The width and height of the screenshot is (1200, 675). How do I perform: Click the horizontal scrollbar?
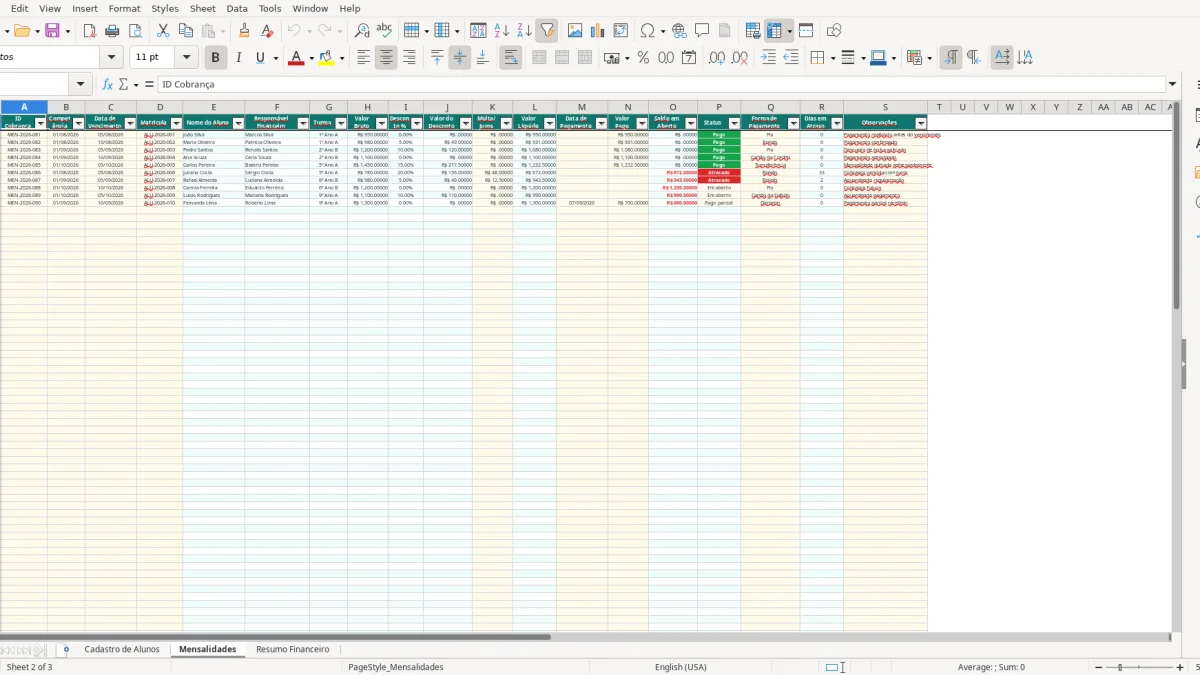(x=275, y=636)
